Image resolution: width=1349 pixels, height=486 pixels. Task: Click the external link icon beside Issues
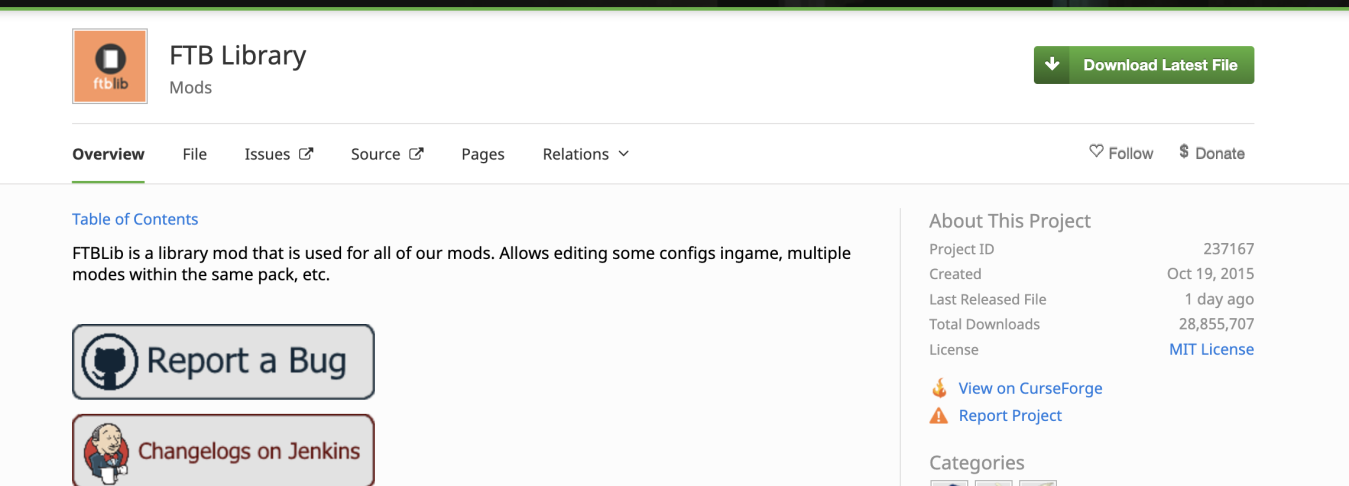point(306,153)
